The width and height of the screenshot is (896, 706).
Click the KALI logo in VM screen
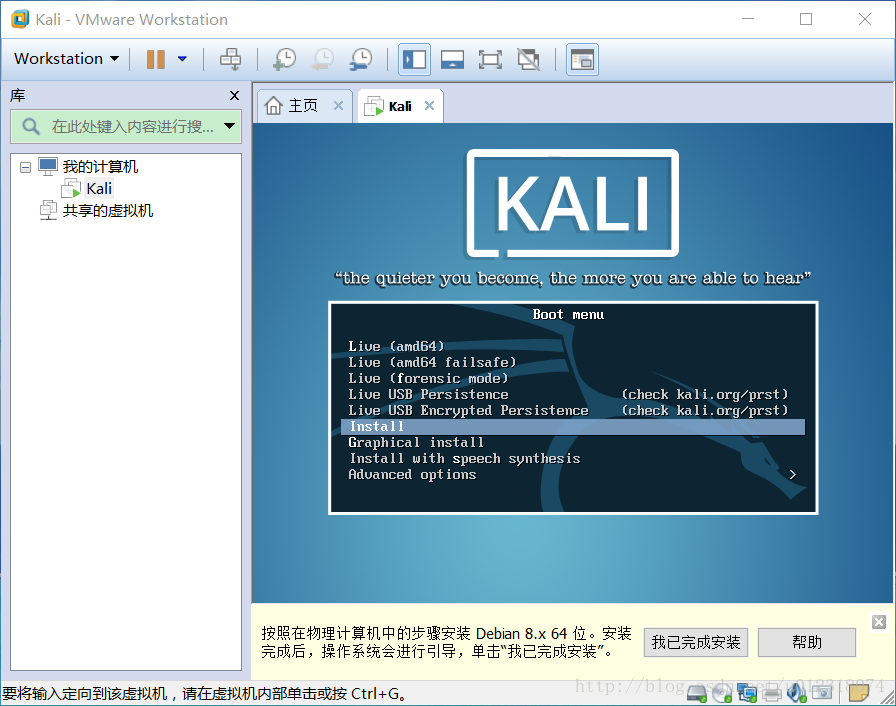[573, 203]
